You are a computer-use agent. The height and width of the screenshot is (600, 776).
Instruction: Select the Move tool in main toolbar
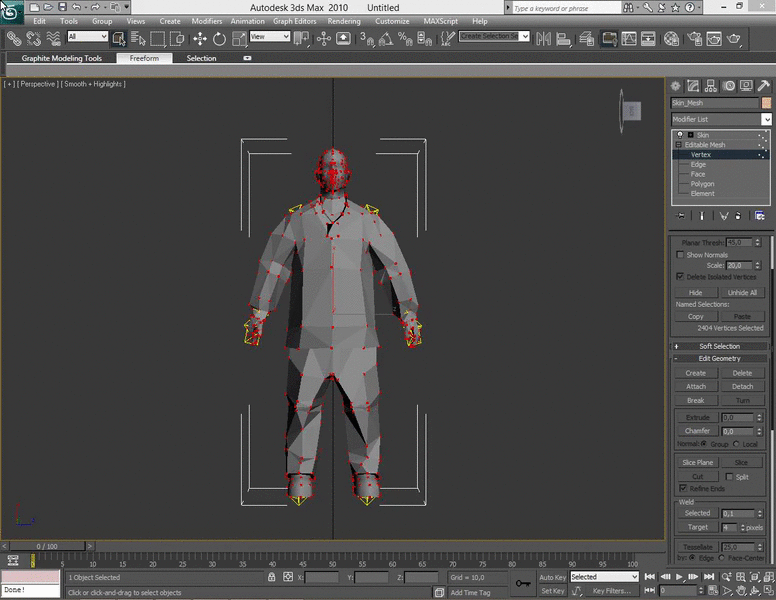(199, 38)
